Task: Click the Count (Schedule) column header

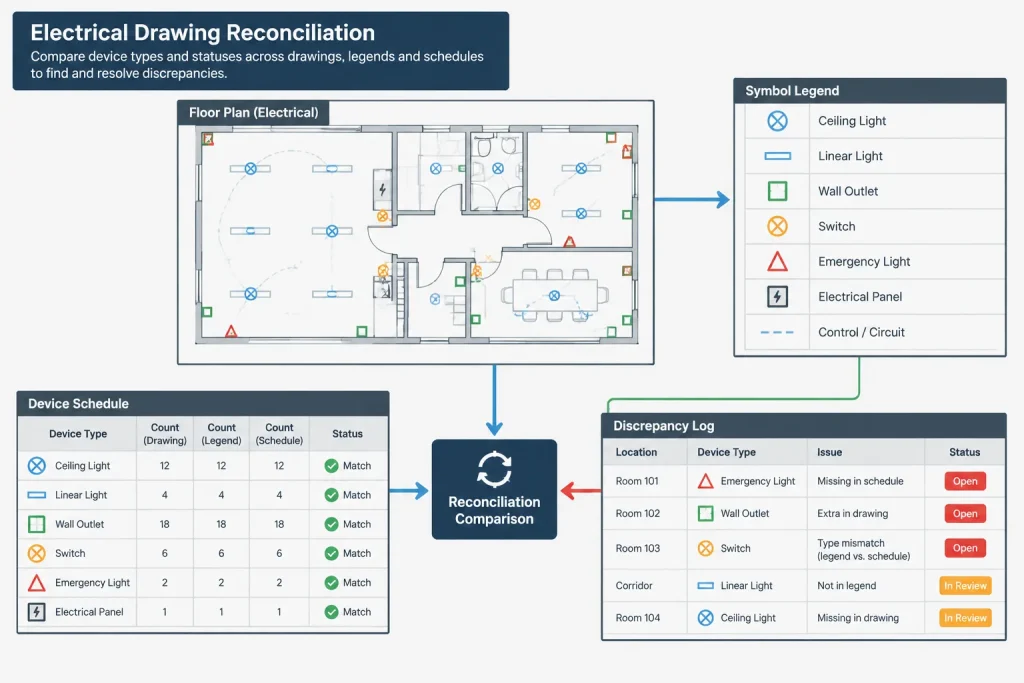Action: point(279,434)
